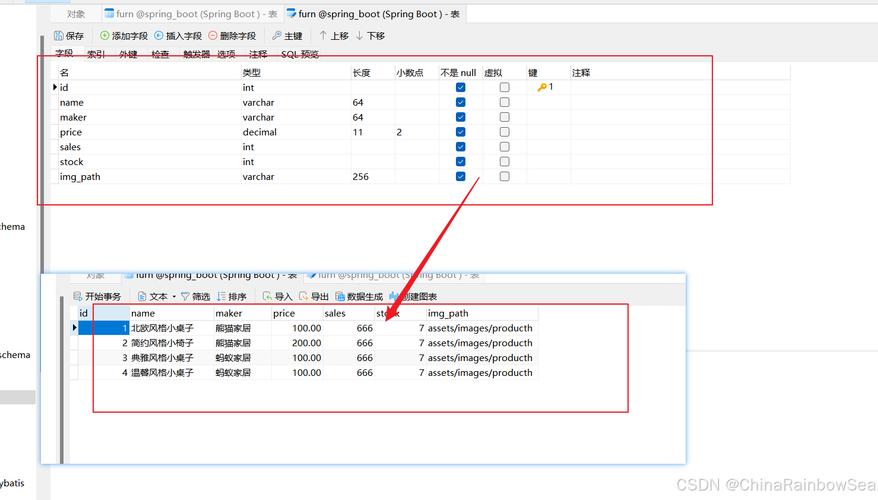Toggle not-null checkbox for price
This screenshot has height=500, width=878.
(x=460, y=132)
